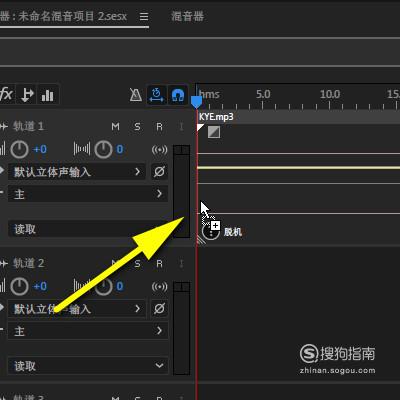Screen dimensions: 400x400
Task: Open the 主 output dropdown on 轨道 1
Action: pyautogui.click(x=88, y=194)
